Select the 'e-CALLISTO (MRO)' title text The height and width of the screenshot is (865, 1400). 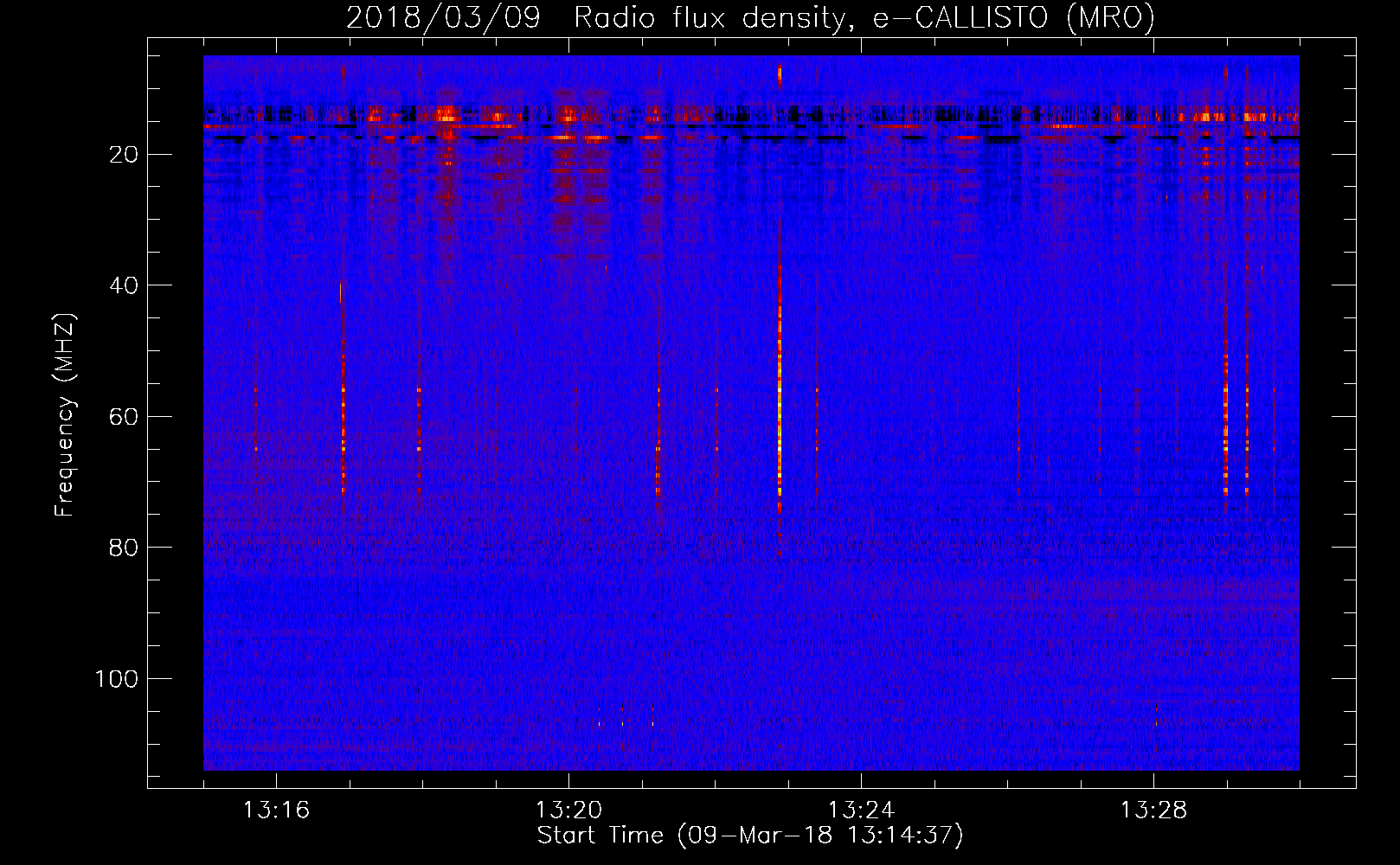click(1013, 17)
